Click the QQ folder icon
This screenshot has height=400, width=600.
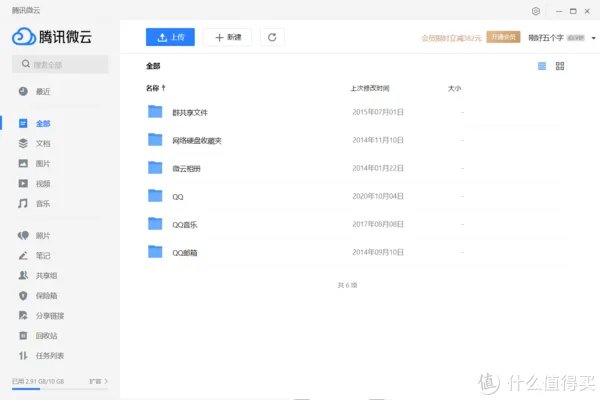point(155,196)
